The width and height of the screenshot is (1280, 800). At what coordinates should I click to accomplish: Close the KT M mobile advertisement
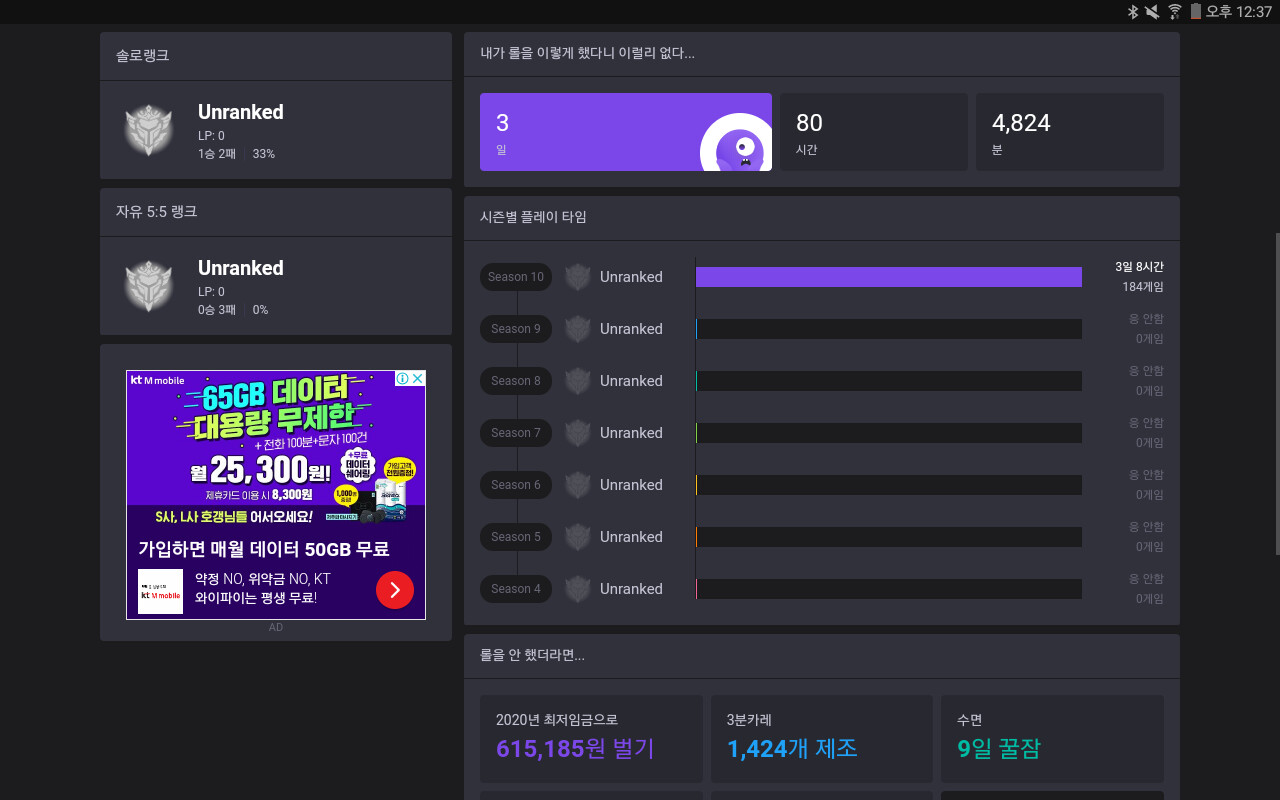[418, 379]
